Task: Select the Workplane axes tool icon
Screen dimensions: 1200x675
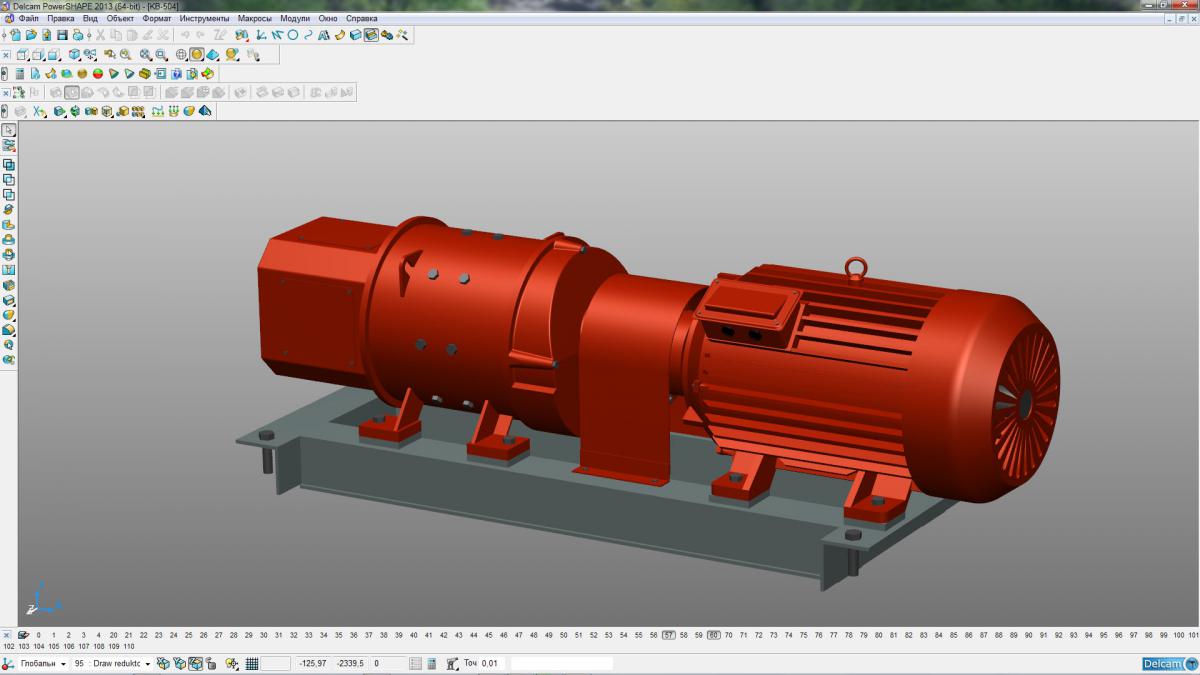Action: (x=260, y=35)
